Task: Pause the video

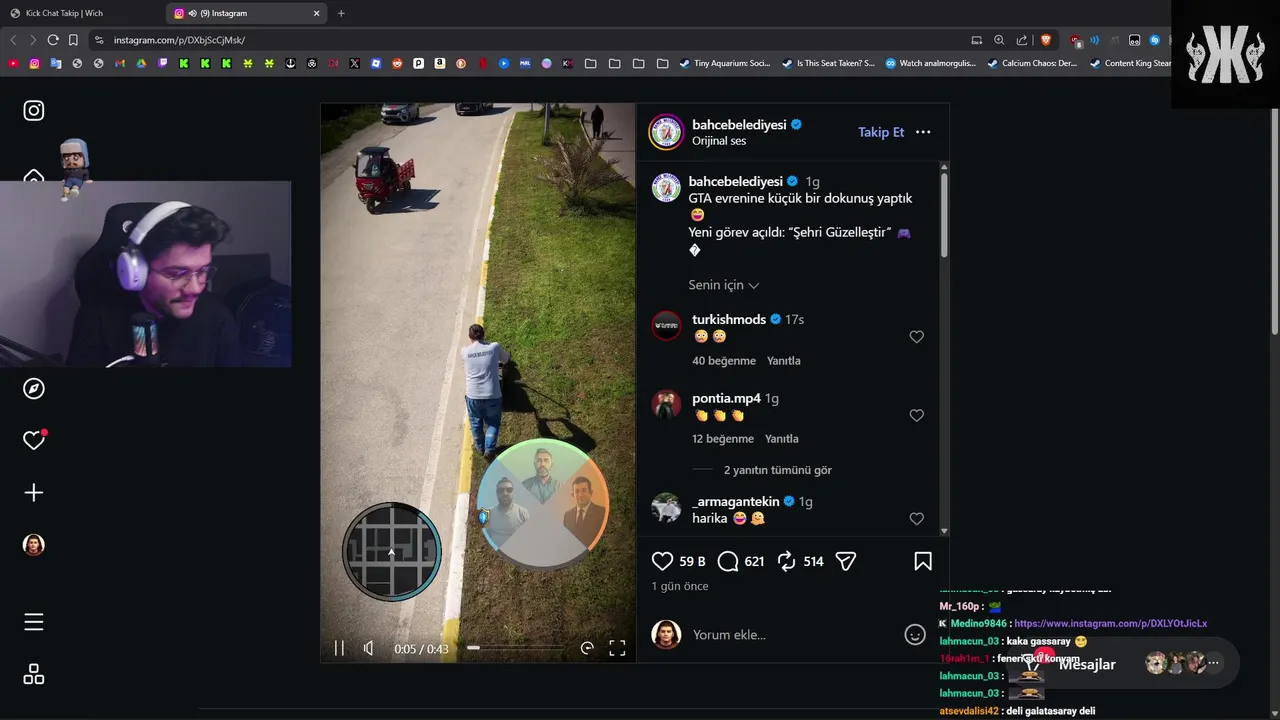Action: pyautogui.click(x=339, y=648)
